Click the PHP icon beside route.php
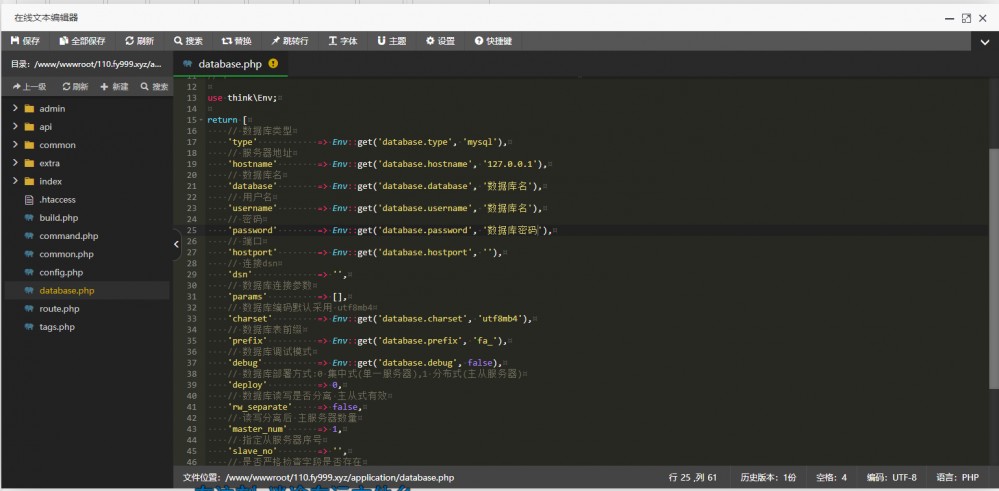The image size is (999, 491). (29, 309)
